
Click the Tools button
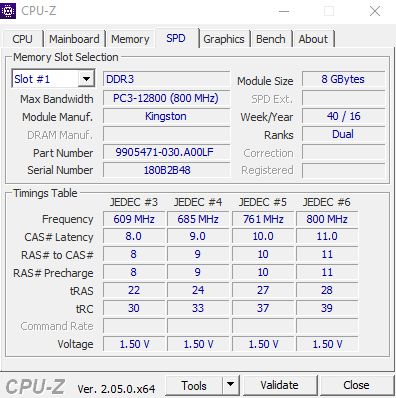coord(194,385)
